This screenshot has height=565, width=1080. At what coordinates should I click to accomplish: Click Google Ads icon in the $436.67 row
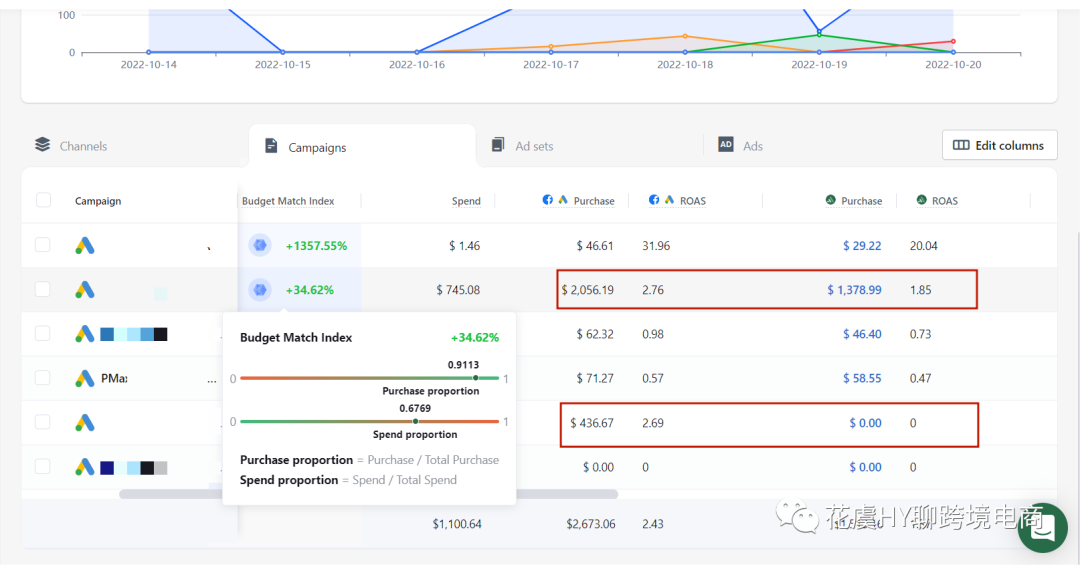click(x=85, y=422)
